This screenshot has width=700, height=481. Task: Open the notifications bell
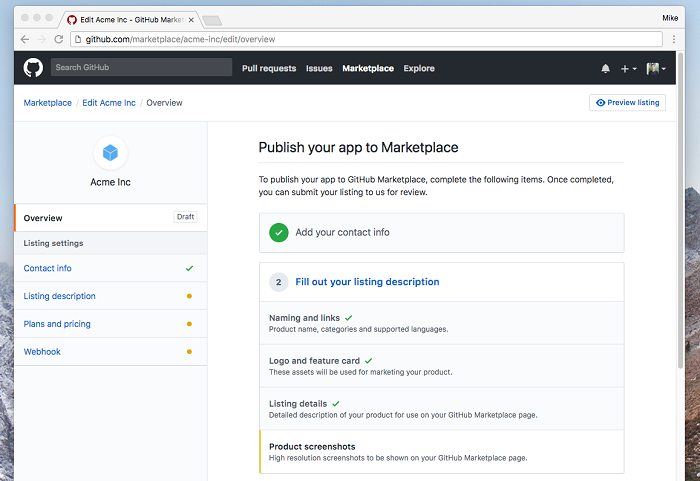click(605, 68)
